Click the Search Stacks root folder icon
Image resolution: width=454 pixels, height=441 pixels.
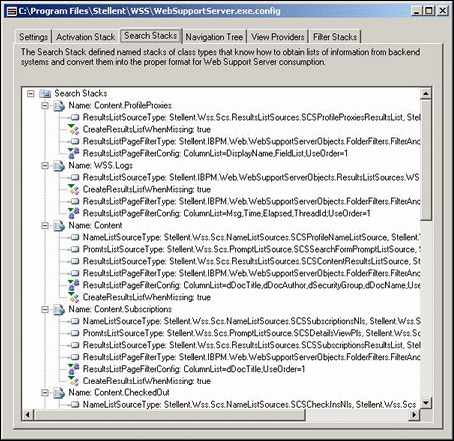[45, 94]
